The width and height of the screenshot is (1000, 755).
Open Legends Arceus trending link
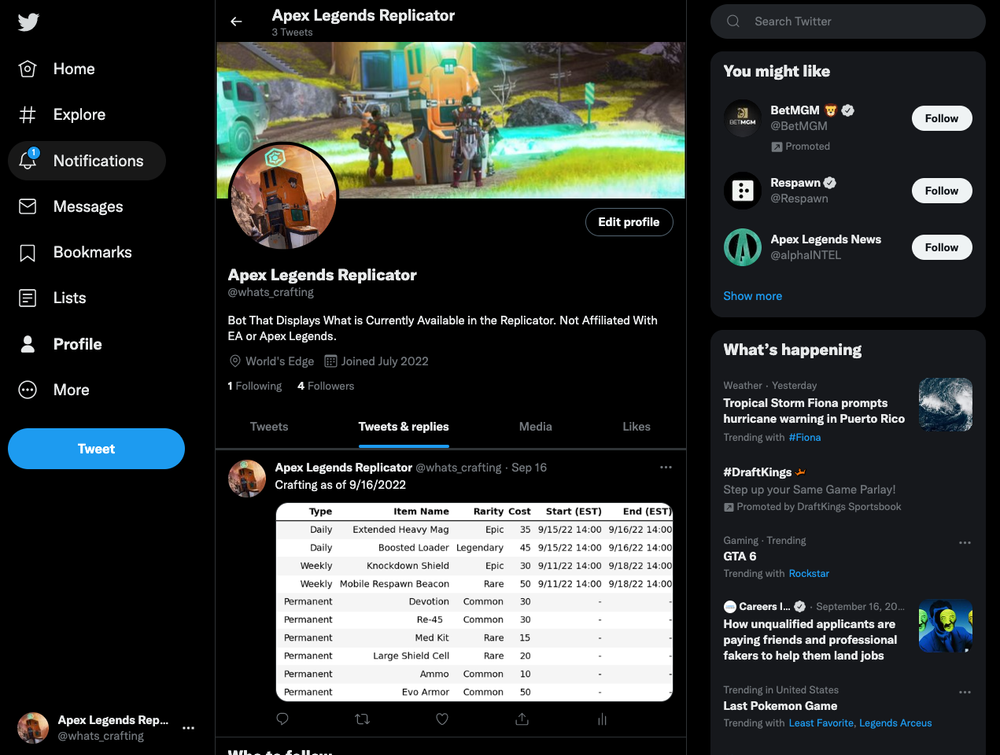click(895, 723)
